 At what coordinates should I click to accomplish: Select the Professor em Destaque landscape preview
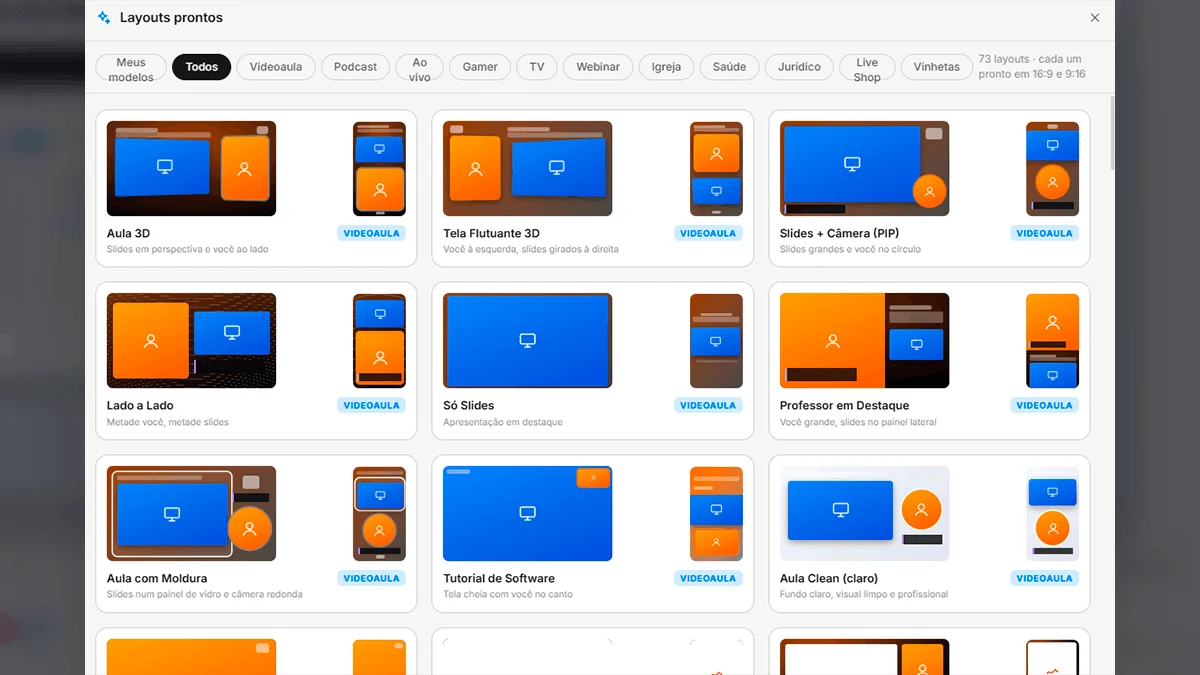(x=864, y=341)
